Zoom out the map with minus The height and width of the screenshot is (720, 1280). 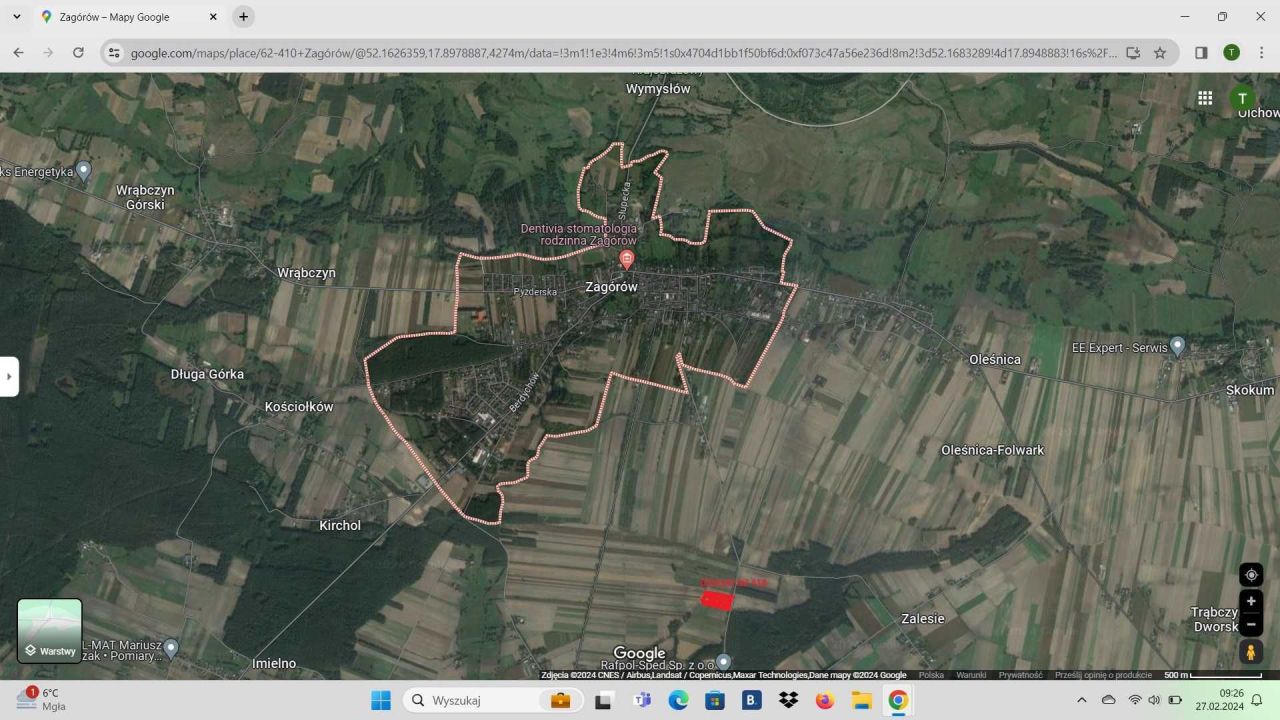(x=1251, y=624)
